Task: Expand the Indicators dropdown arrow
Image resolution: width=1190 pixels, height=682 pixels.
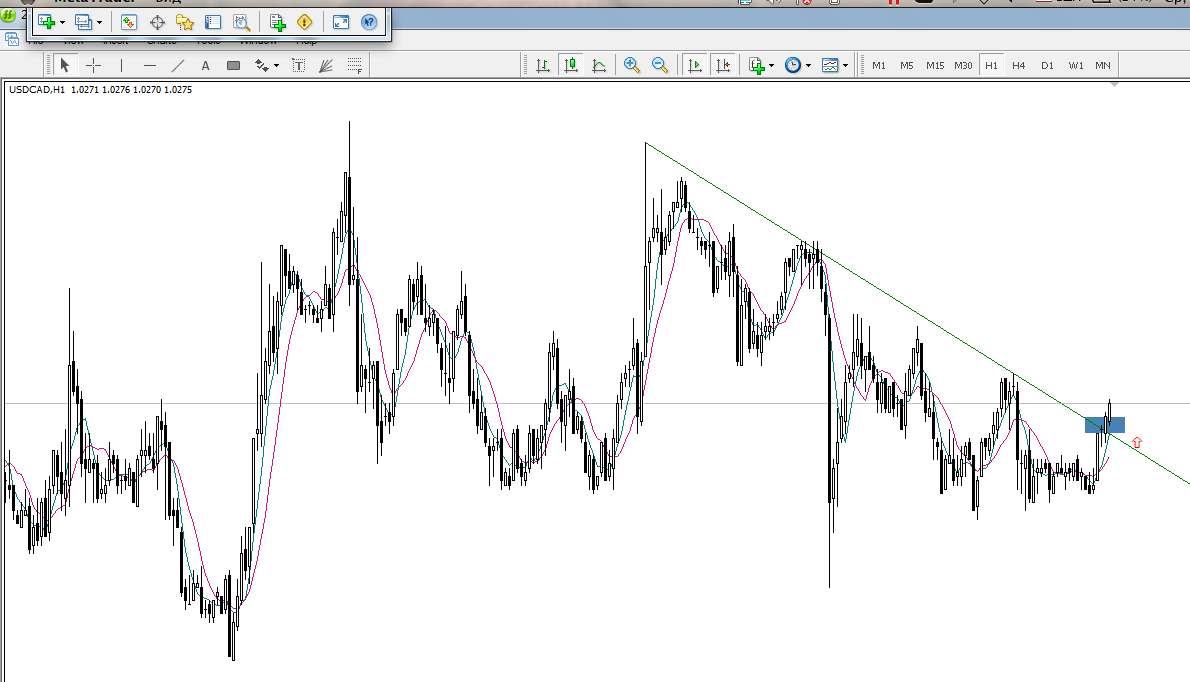Action: pos(771,66)
